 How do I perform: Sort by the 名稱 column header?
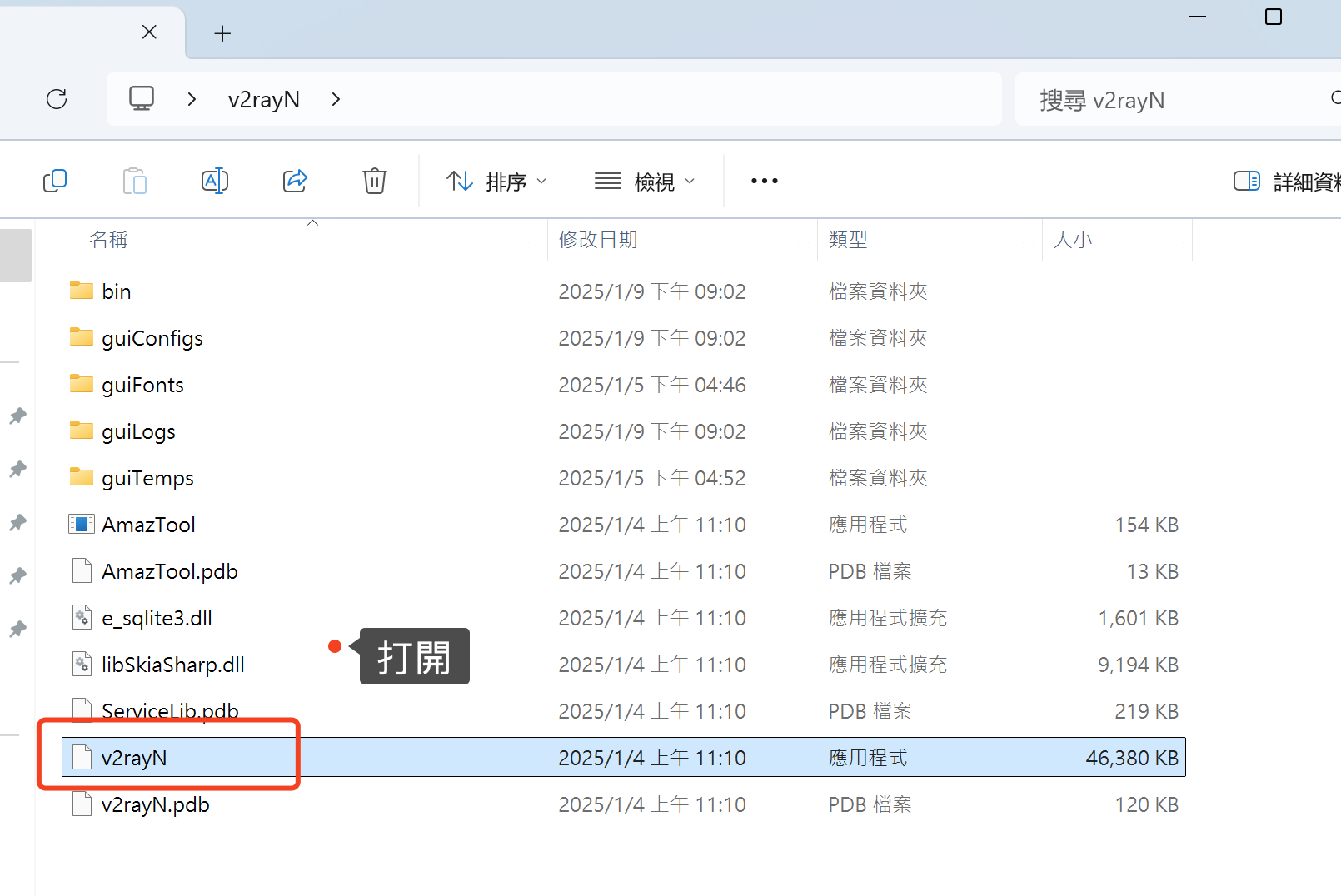(108, 240)
